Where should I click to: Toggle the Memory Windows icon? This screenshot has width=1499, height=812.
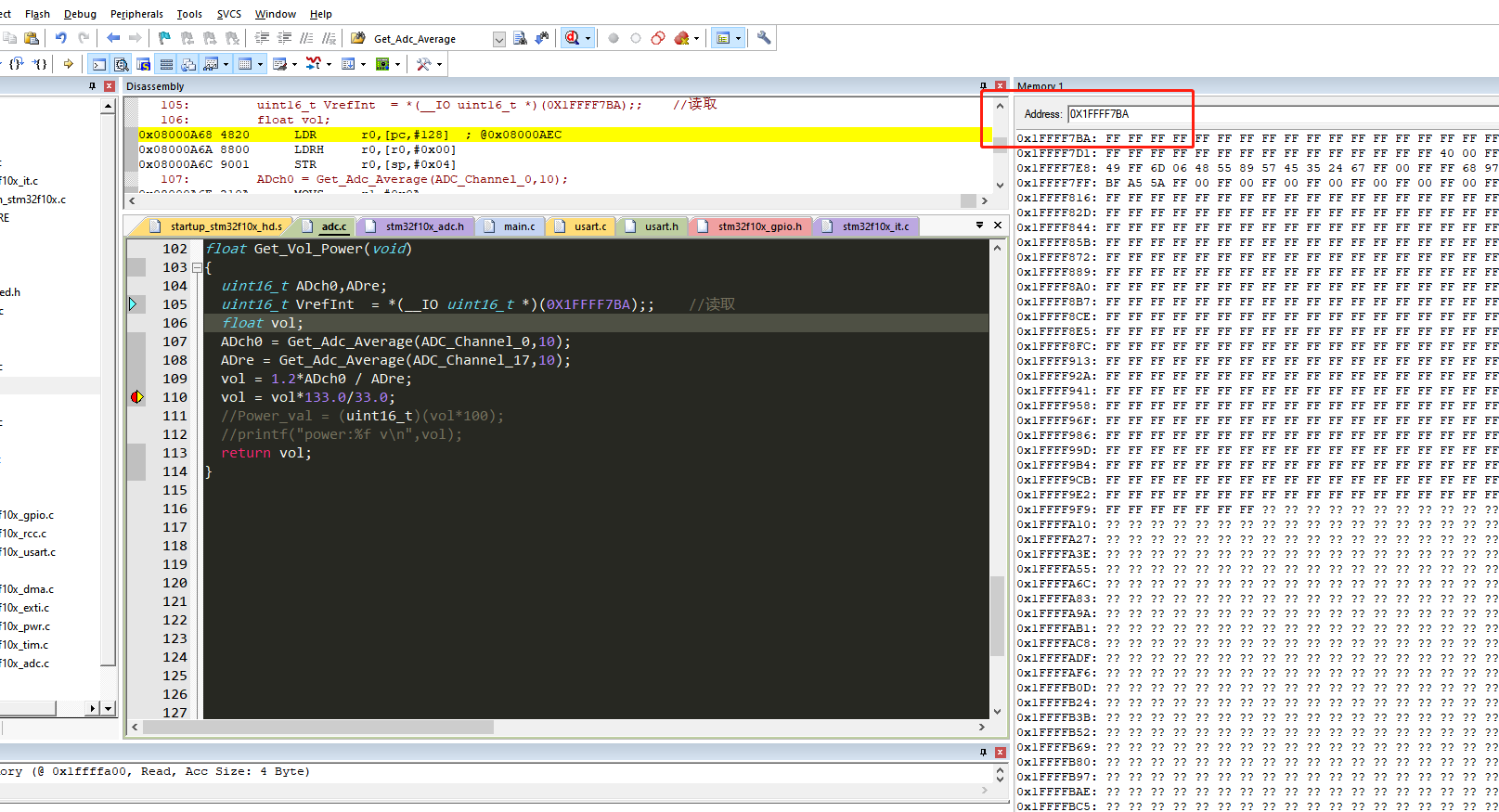click(x=245, y=64)
